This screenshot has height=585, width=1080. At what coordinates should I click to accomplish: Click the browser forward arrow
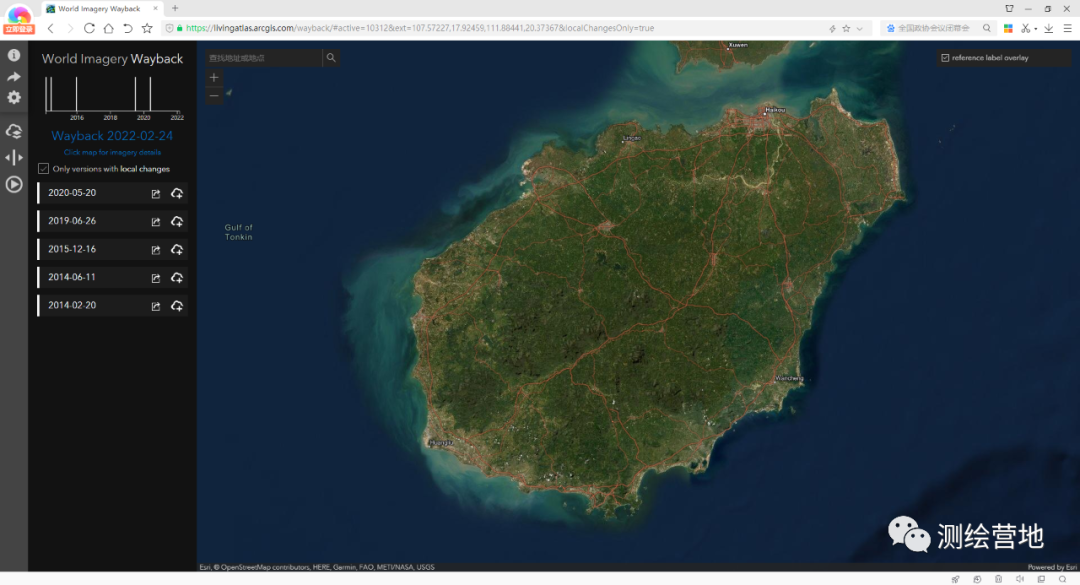[70, 28]
